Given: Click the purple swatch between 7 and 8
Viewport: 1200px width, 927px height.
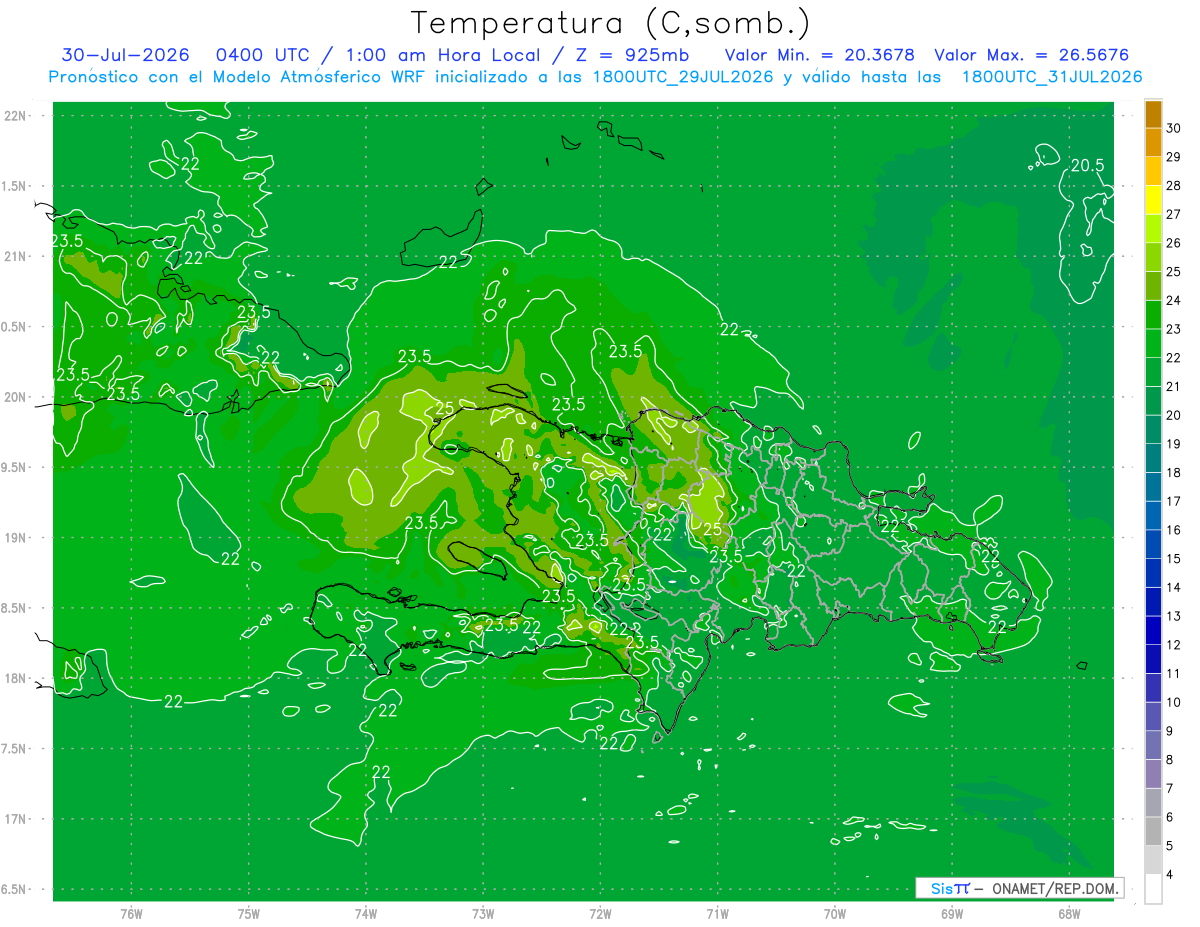Looking at the screenshot, I should pos(1153,774).
